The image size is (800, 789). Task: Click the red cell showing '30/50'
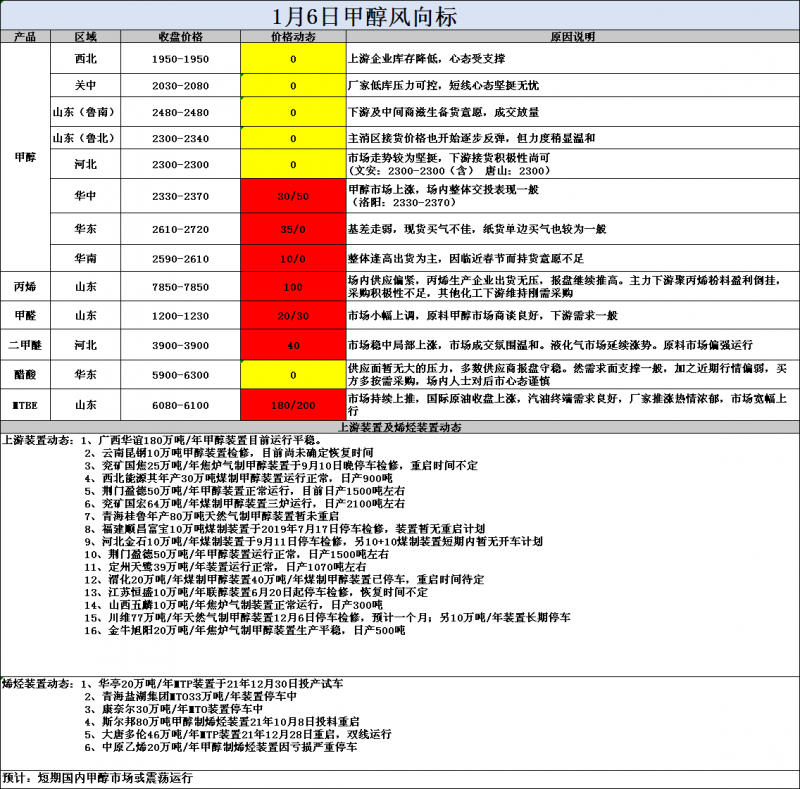[x=293, y=196]
